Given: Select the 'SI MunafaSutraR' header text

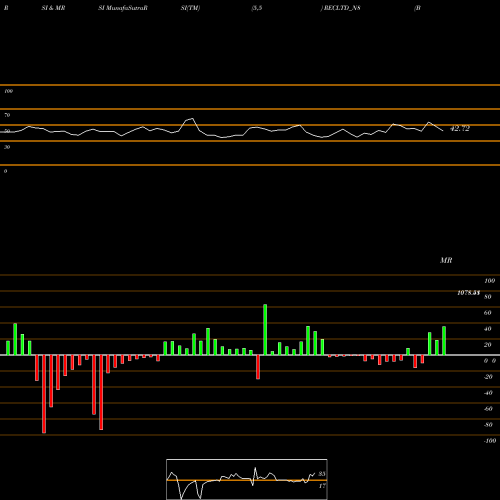Looking at the screenshot, I should point(123,8).
